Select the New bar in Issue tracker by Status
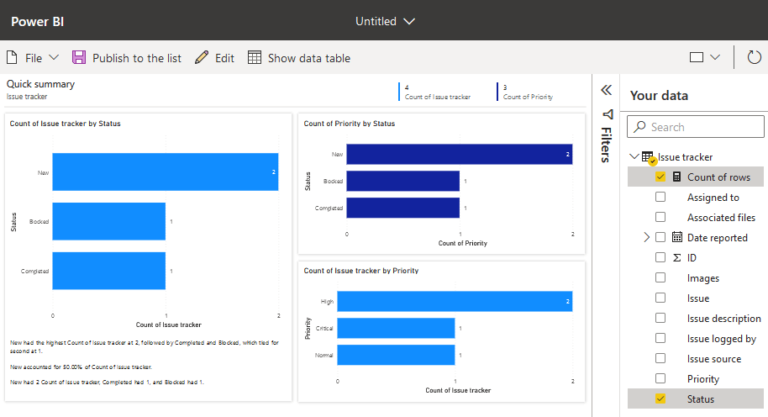Viewport: 768px width, 417px height. 166,172
